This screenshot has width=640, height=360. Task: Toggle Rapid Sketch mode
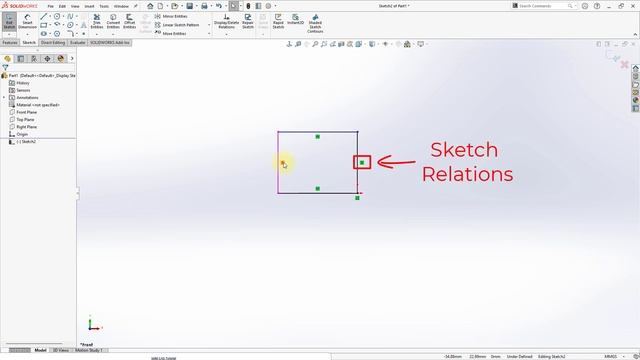pyautogui.click(x=278, y=22)
